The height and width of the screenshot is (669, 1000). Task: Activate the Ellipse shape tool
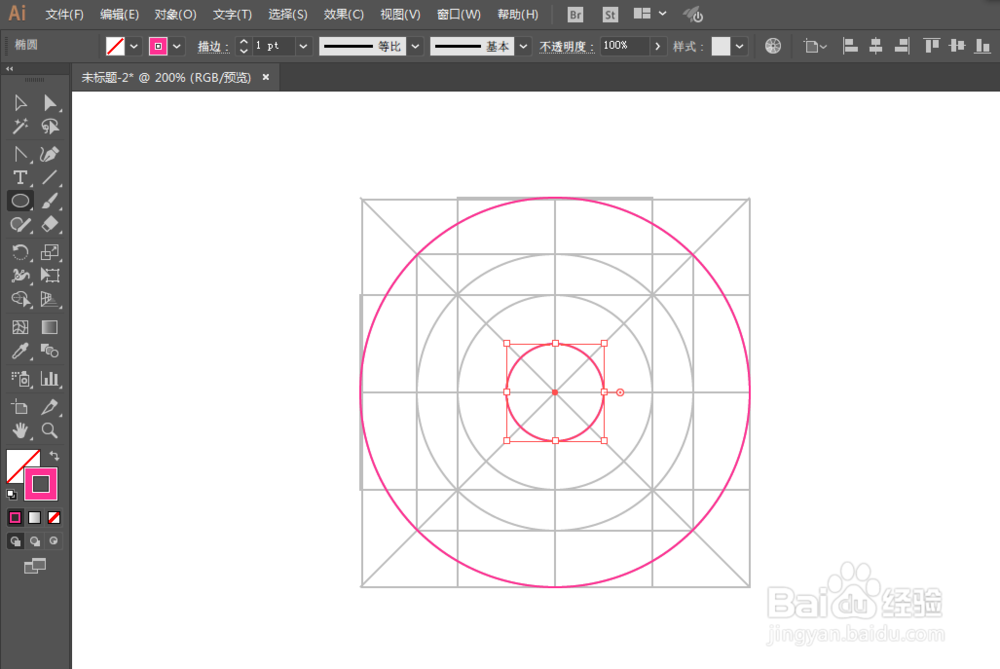(20, 200)
